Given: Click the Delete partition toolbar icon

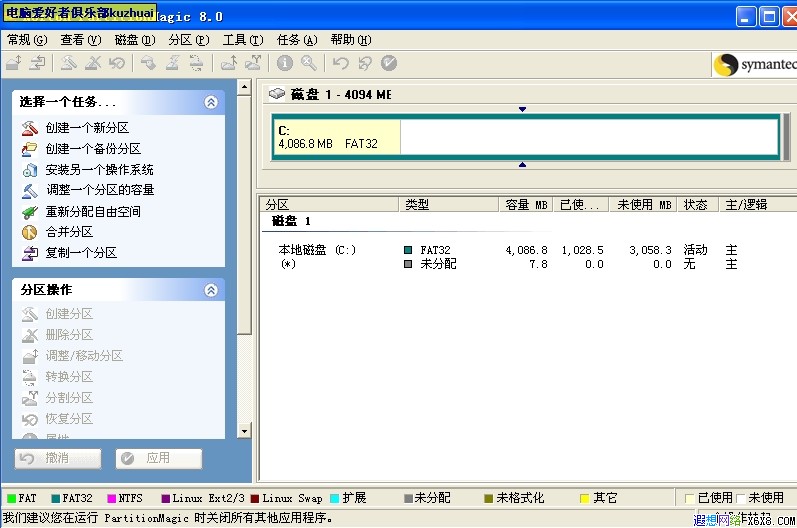Looking at the screenshot, I should coord(93,63).
